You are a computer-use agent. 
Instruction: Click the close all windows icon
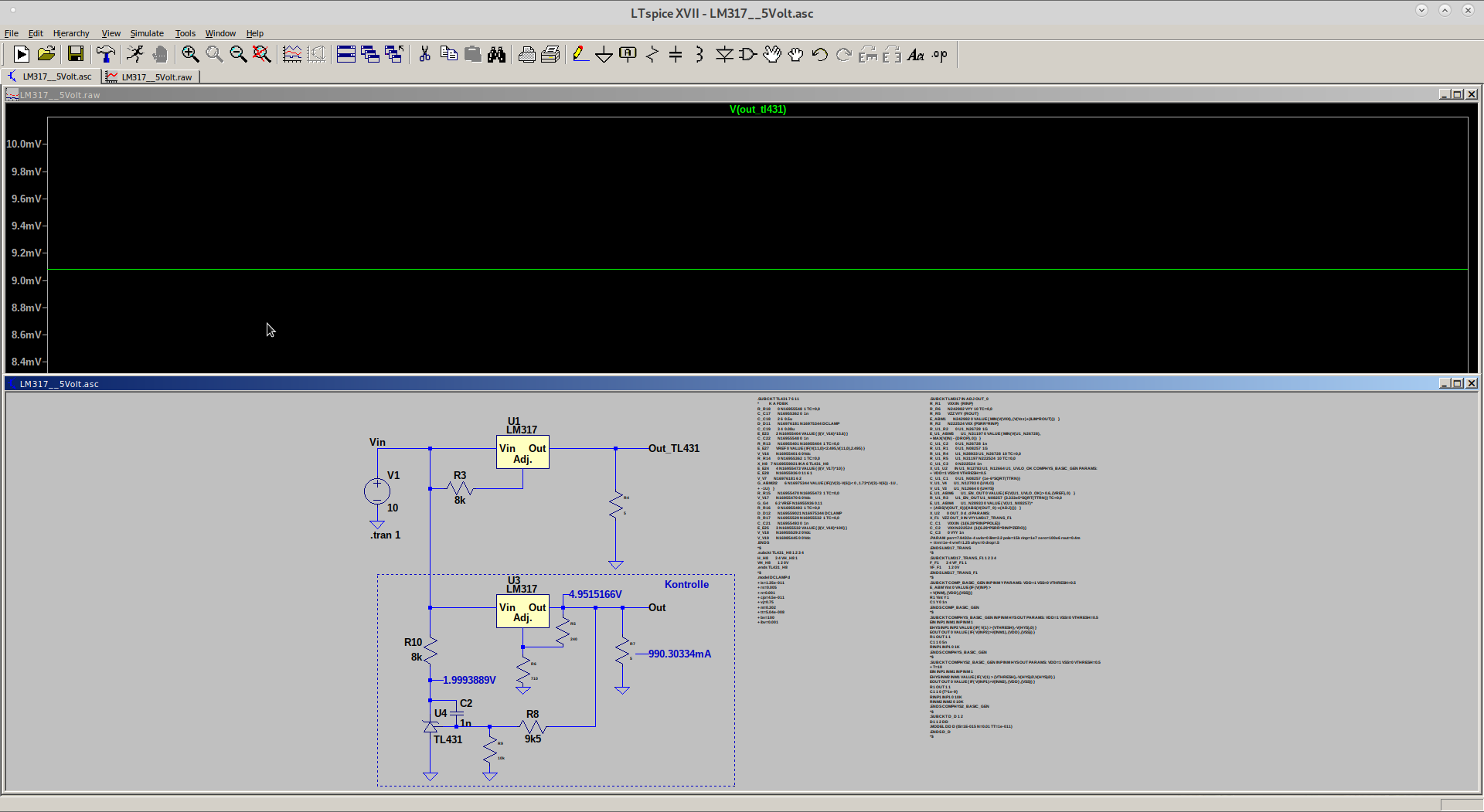coord(394,54)
